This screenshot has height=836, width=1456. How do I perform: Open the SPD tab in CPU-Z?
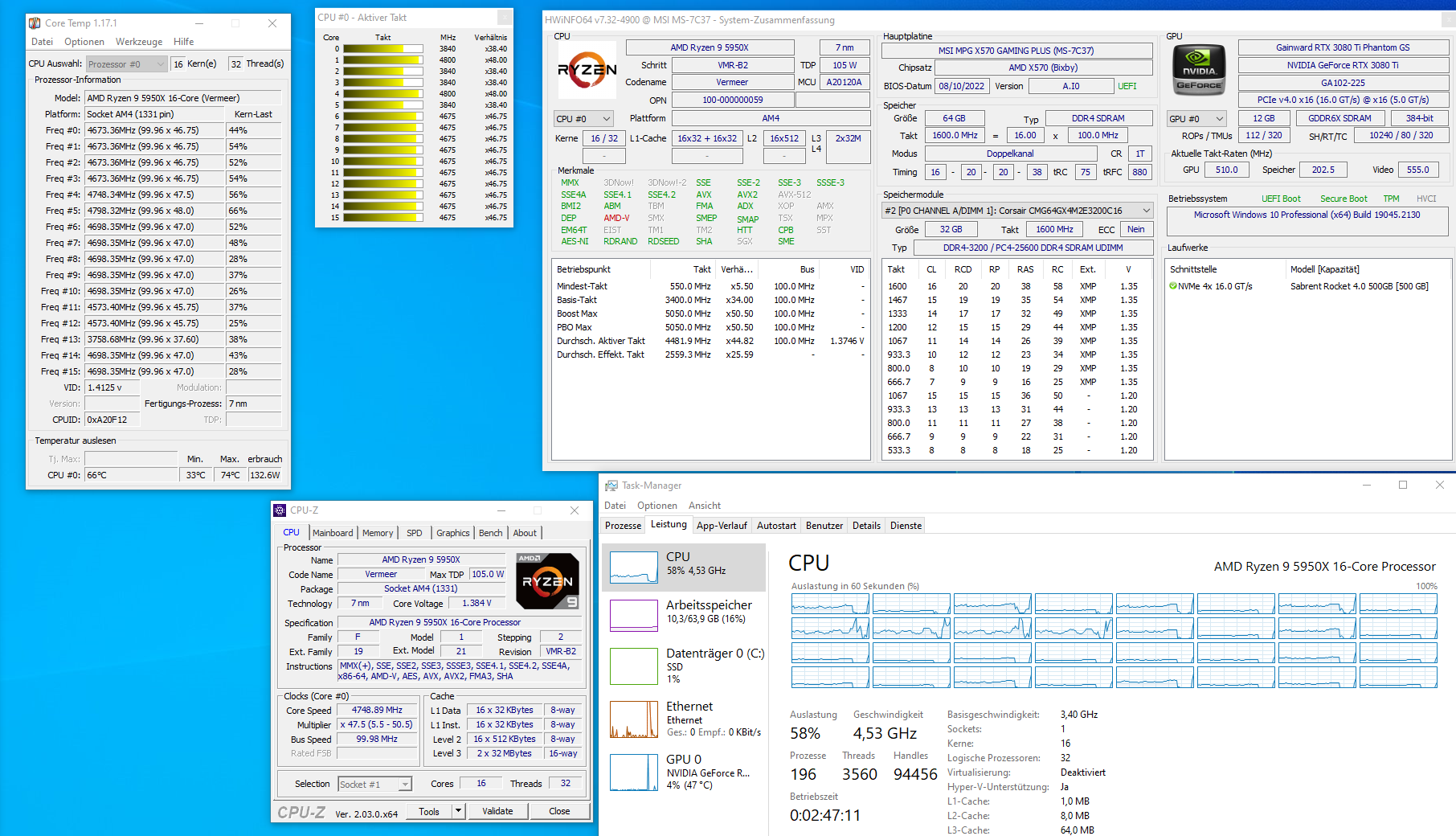pos(414,533)
